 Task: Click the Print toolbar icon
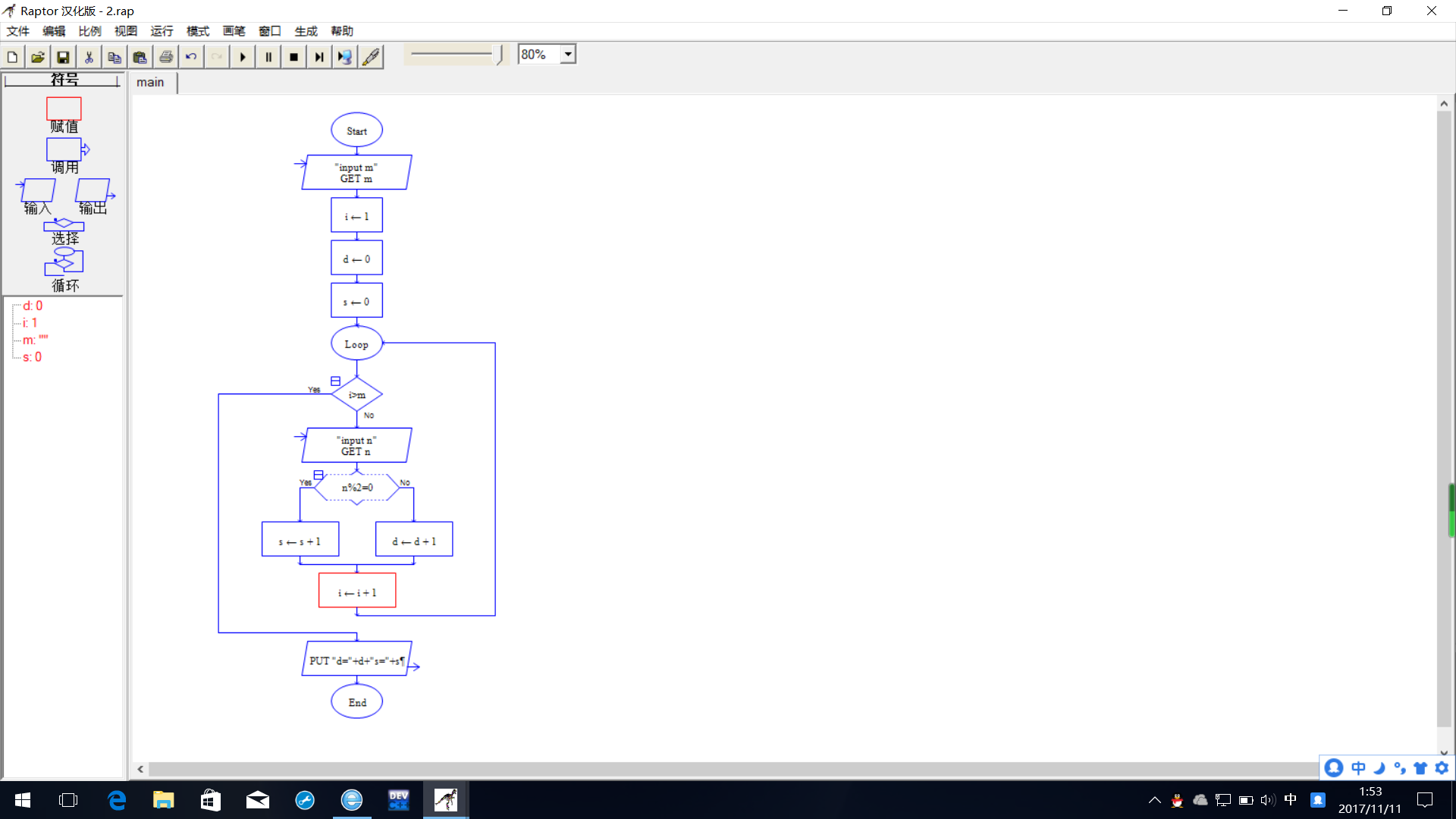coord(166,57)
